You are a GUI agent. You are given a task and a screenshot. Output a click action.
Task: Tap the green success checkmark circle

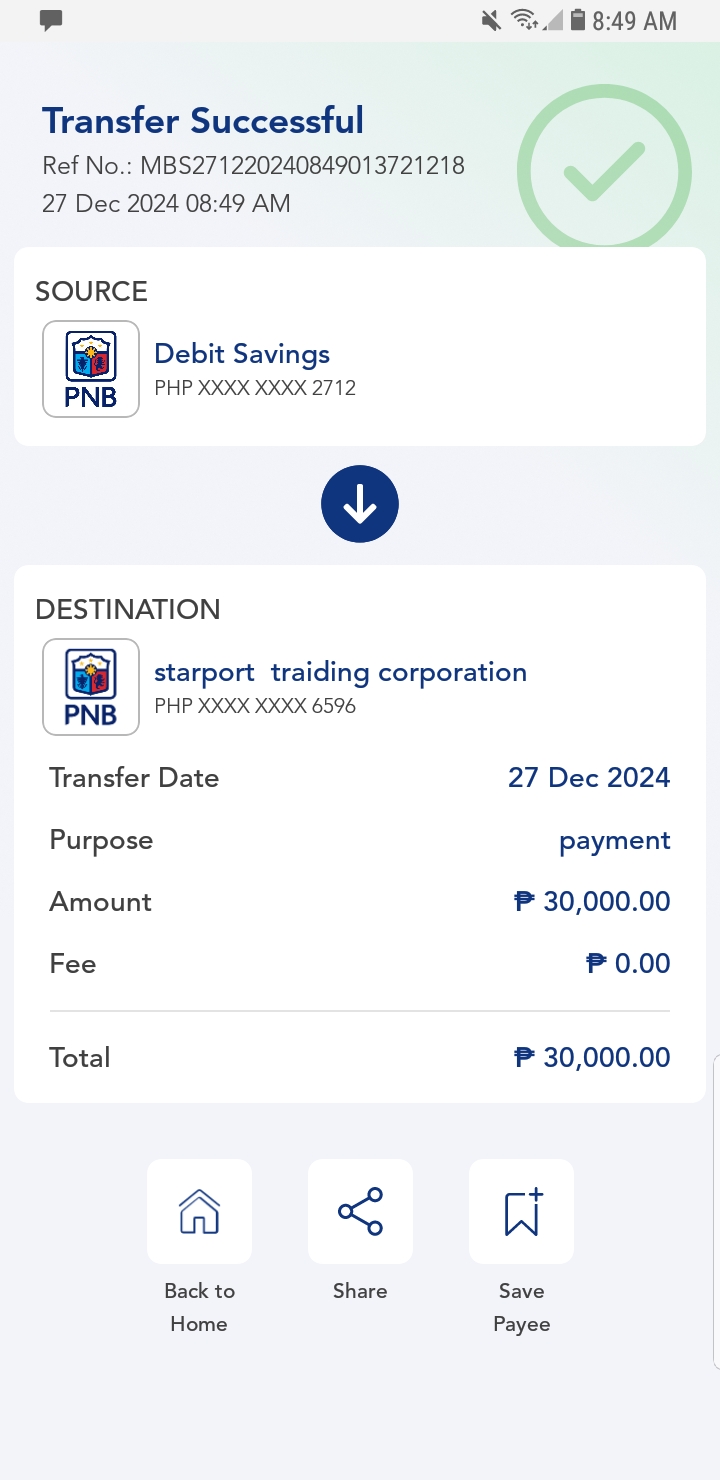(604, 172)
